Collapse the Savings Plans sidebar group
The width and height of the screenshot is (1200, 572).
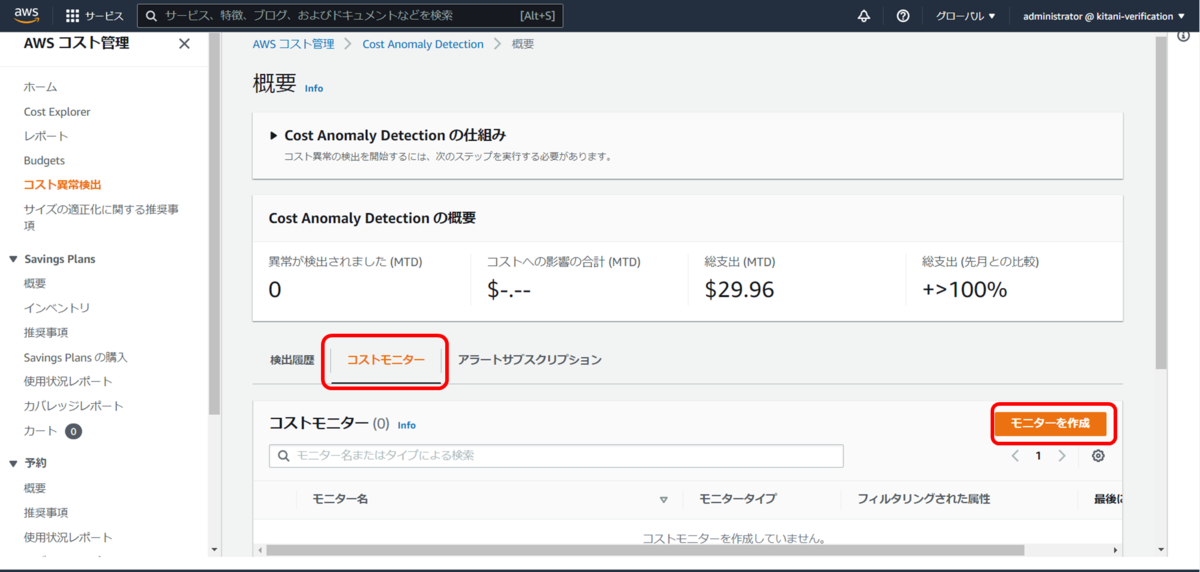(14, 259)
